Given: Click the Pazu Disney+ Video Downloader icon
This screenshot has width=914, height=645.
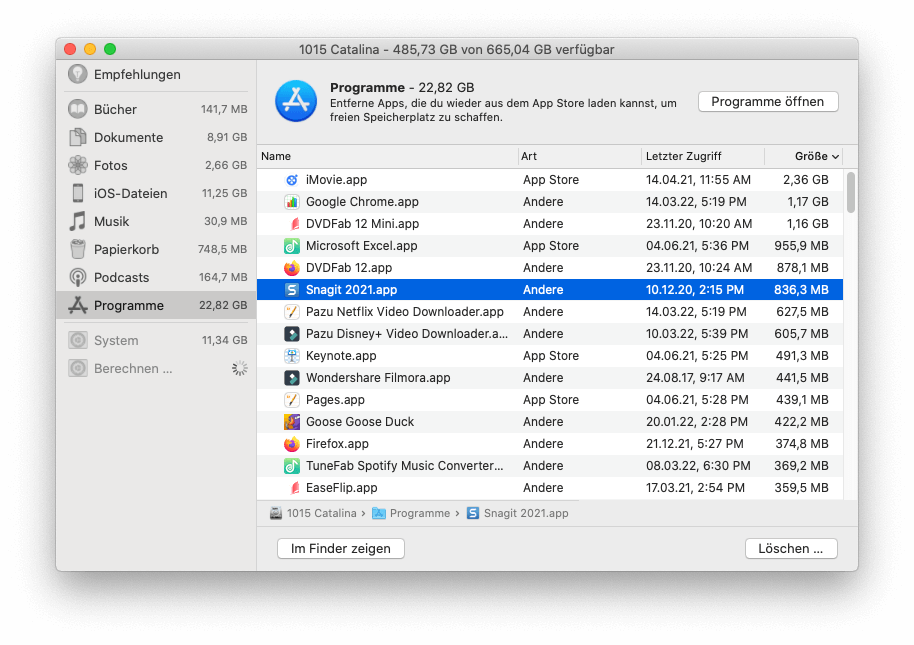Looking at the screenshot, I should (x=291, y=334).
